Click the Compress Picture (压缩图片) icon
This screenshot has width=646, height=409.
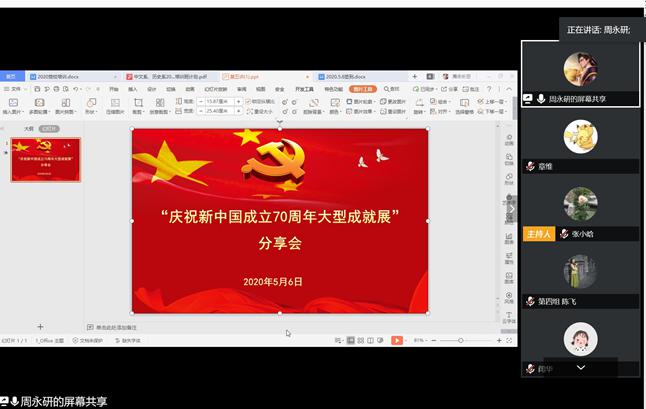click(115, 103)
